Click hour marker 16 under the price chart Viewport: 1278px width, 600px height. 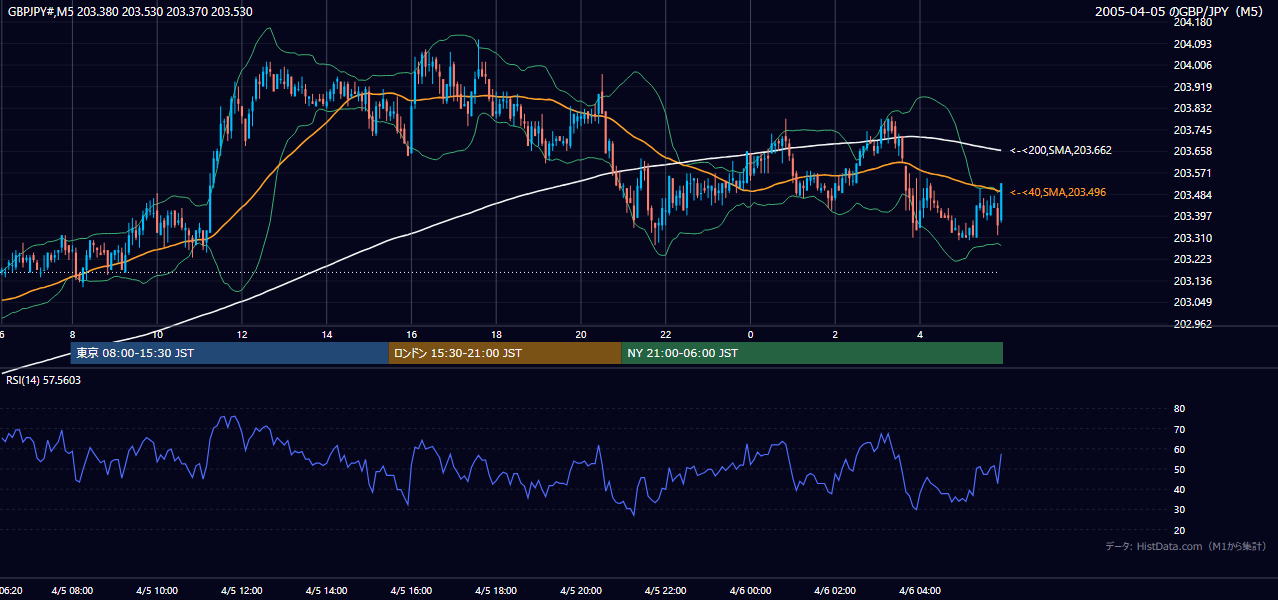click(x=411, y=334)
